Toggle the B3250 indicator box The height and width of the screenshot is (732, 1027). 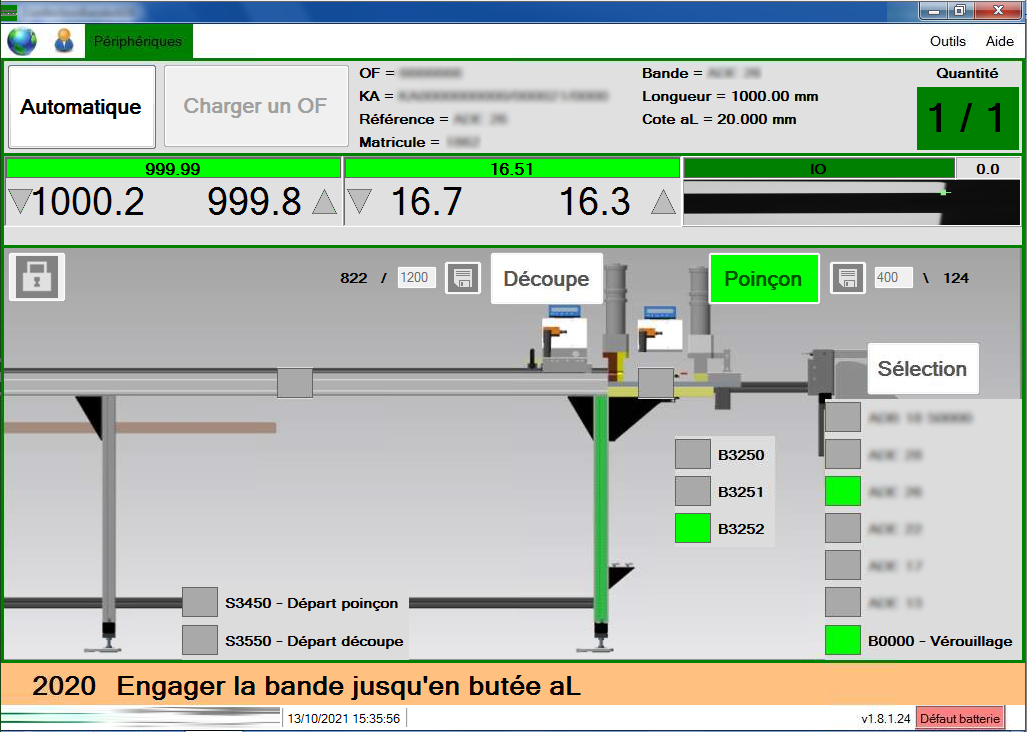pyautogui.click(x=693, y=455)
